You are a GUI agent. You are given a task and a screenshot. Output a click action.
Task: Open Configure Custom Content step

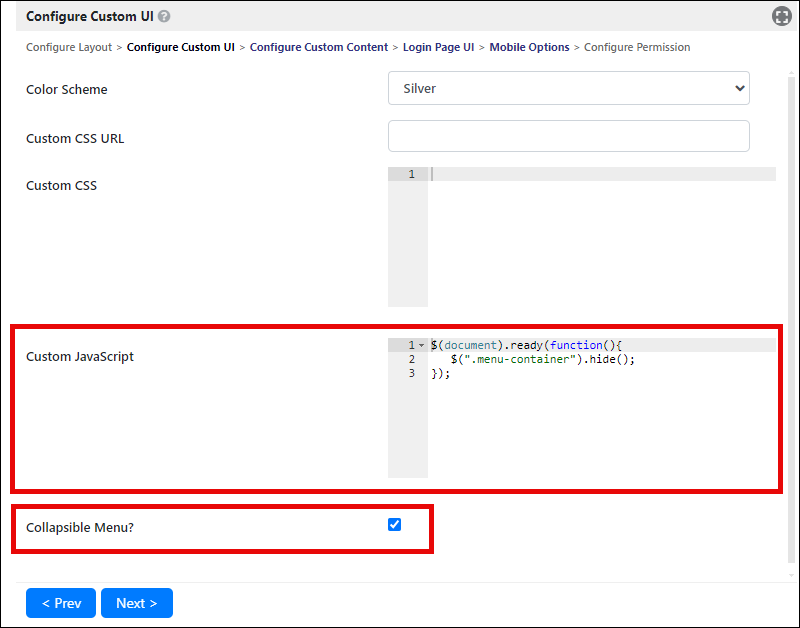(x=319, y=47)
